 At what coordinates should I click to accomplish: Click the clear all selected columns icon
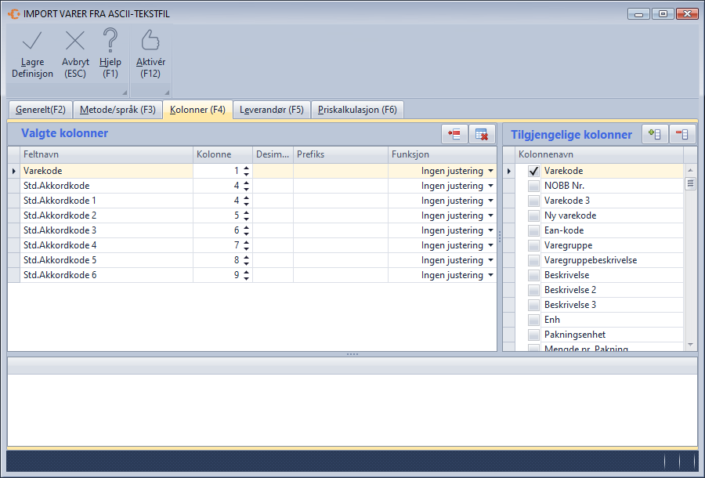tap(481, 134)
